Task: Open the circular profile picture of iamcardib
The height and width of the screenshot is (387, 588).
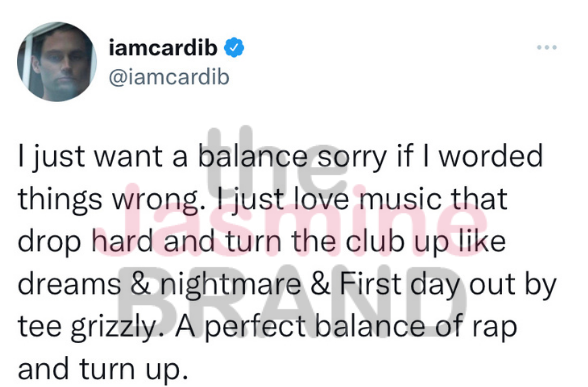Action: click(x=57, y=62)
